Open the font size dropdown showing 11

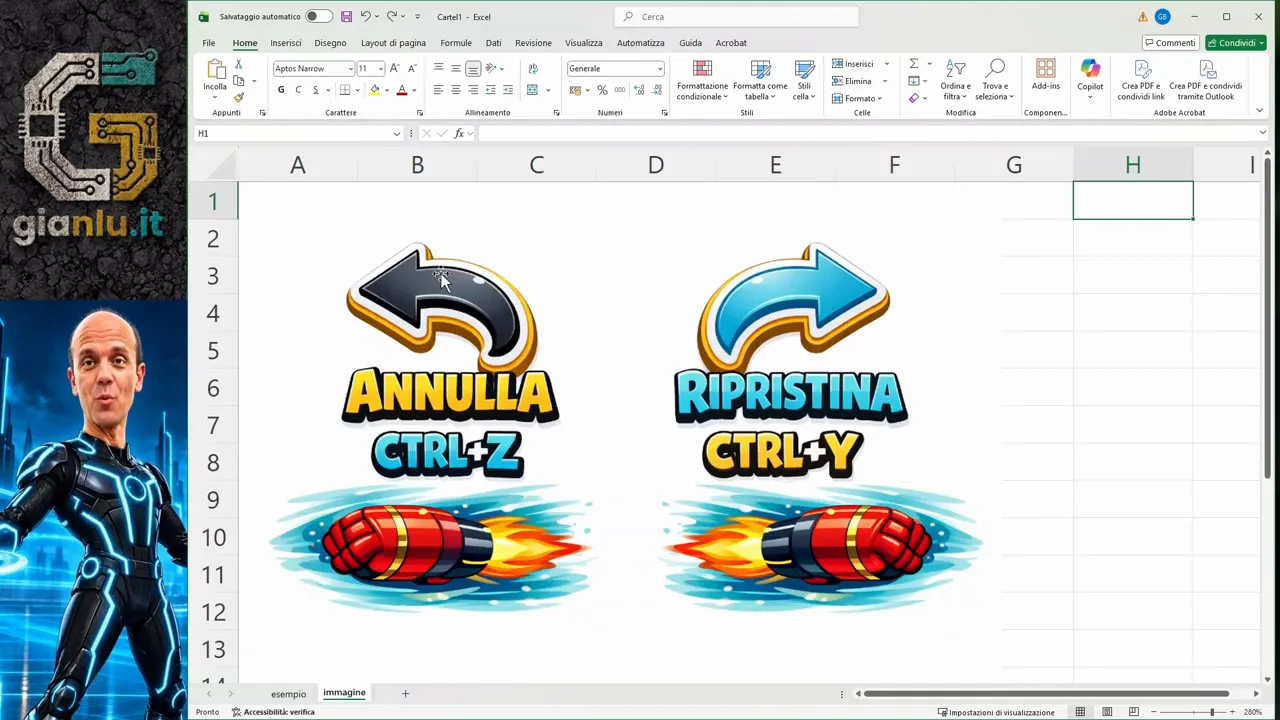(380, 69)
